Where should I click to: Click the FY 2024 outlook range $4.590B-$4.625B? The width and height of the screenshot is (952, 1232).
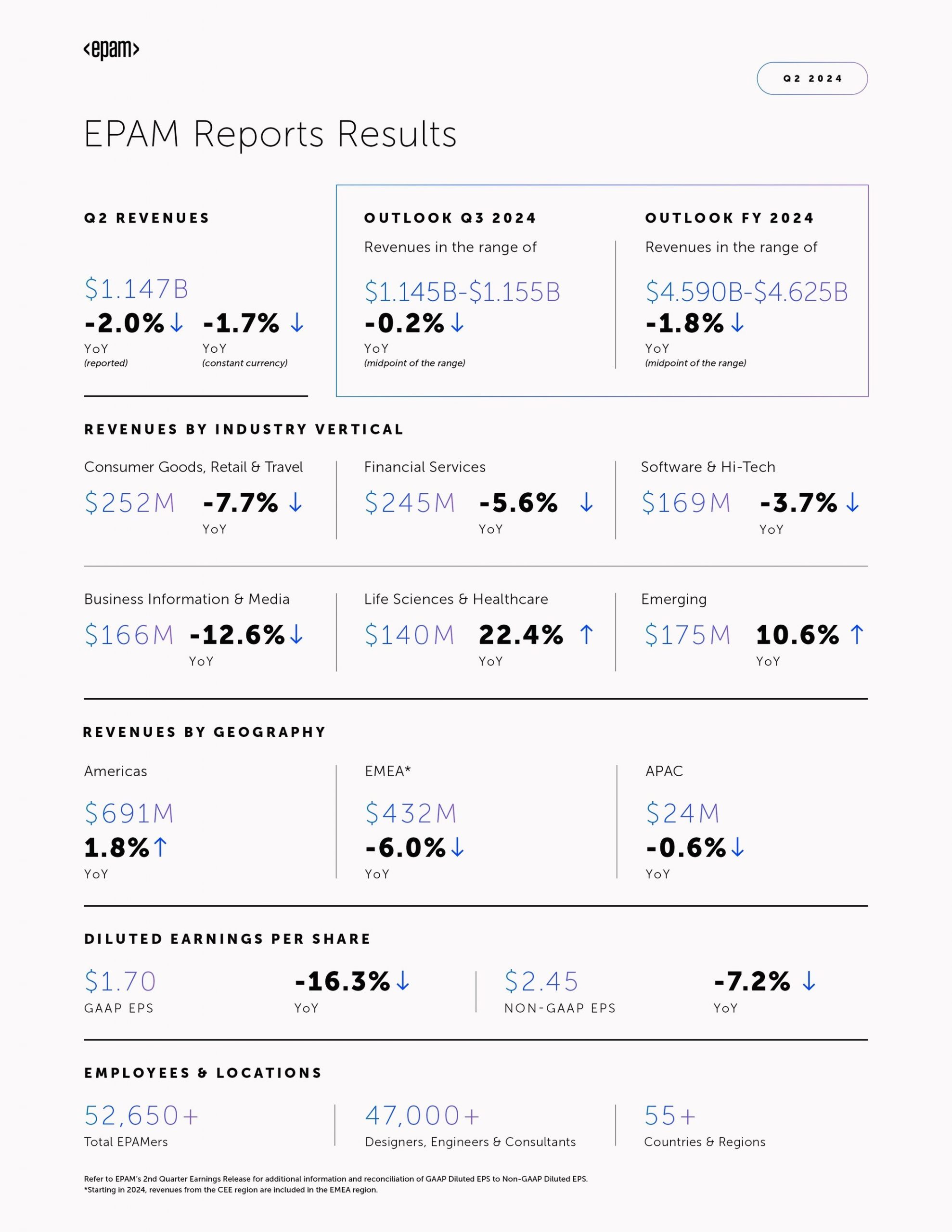[746, 292]
